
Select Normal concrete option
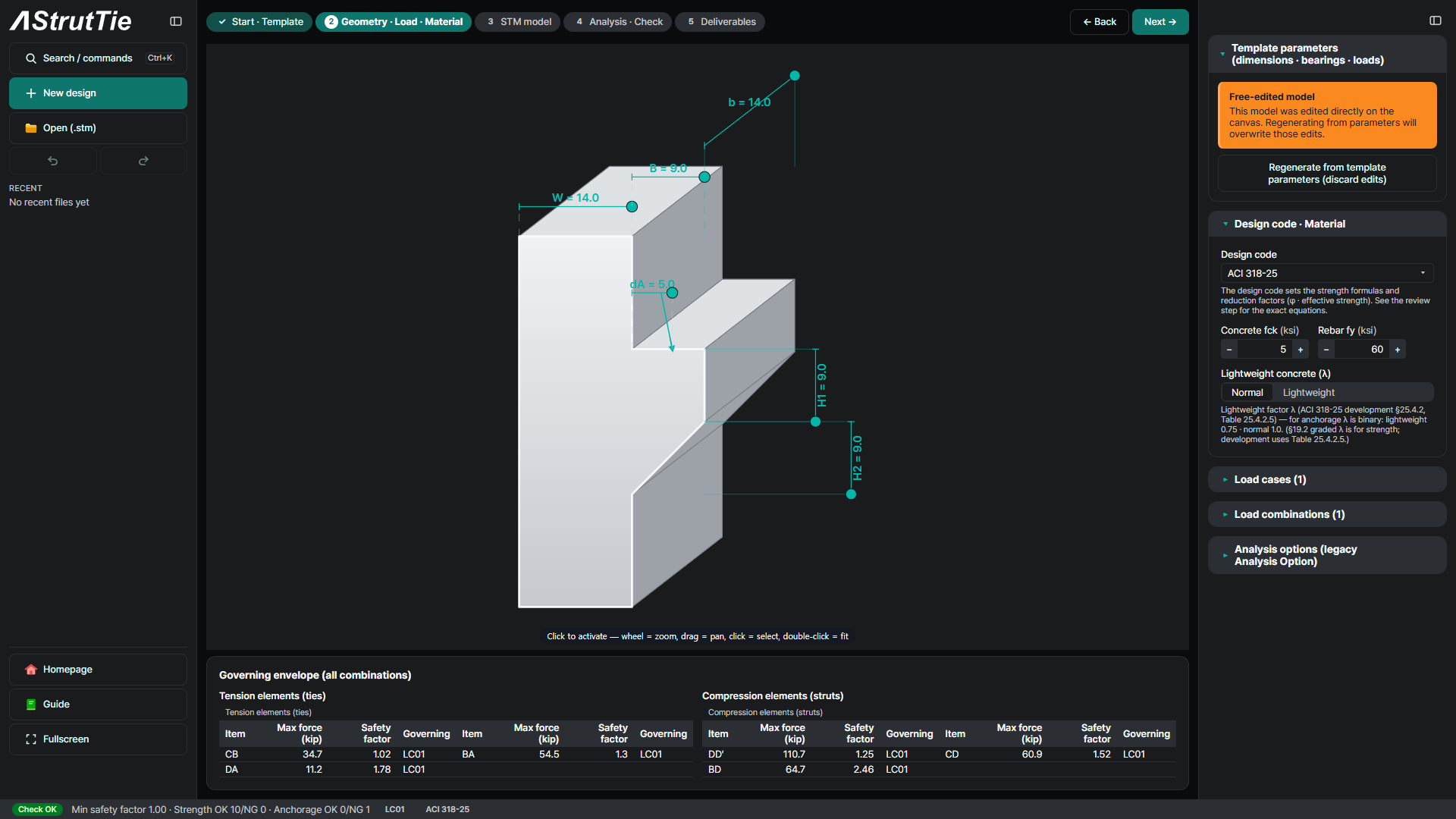(x=1247, y=393)
